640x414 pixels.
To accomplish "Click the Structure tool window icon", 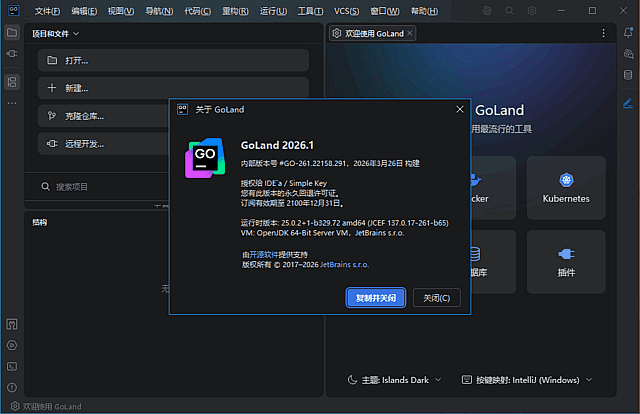I will pyautogui.click(x=12, y=81).
